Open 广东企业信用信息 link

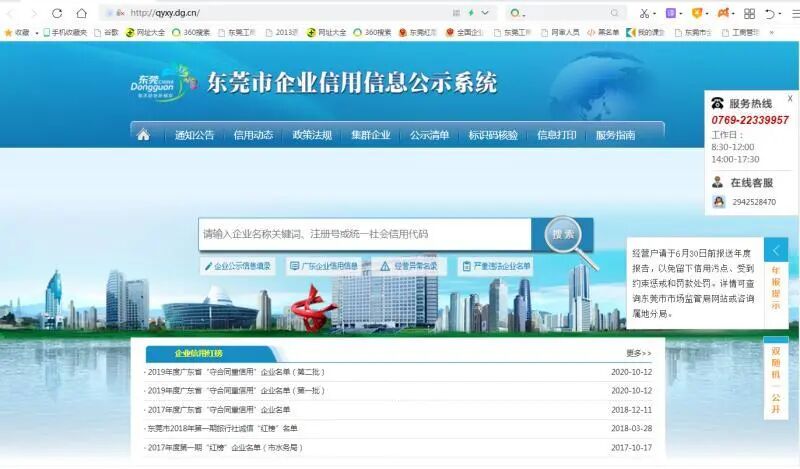tap(323, 266)
